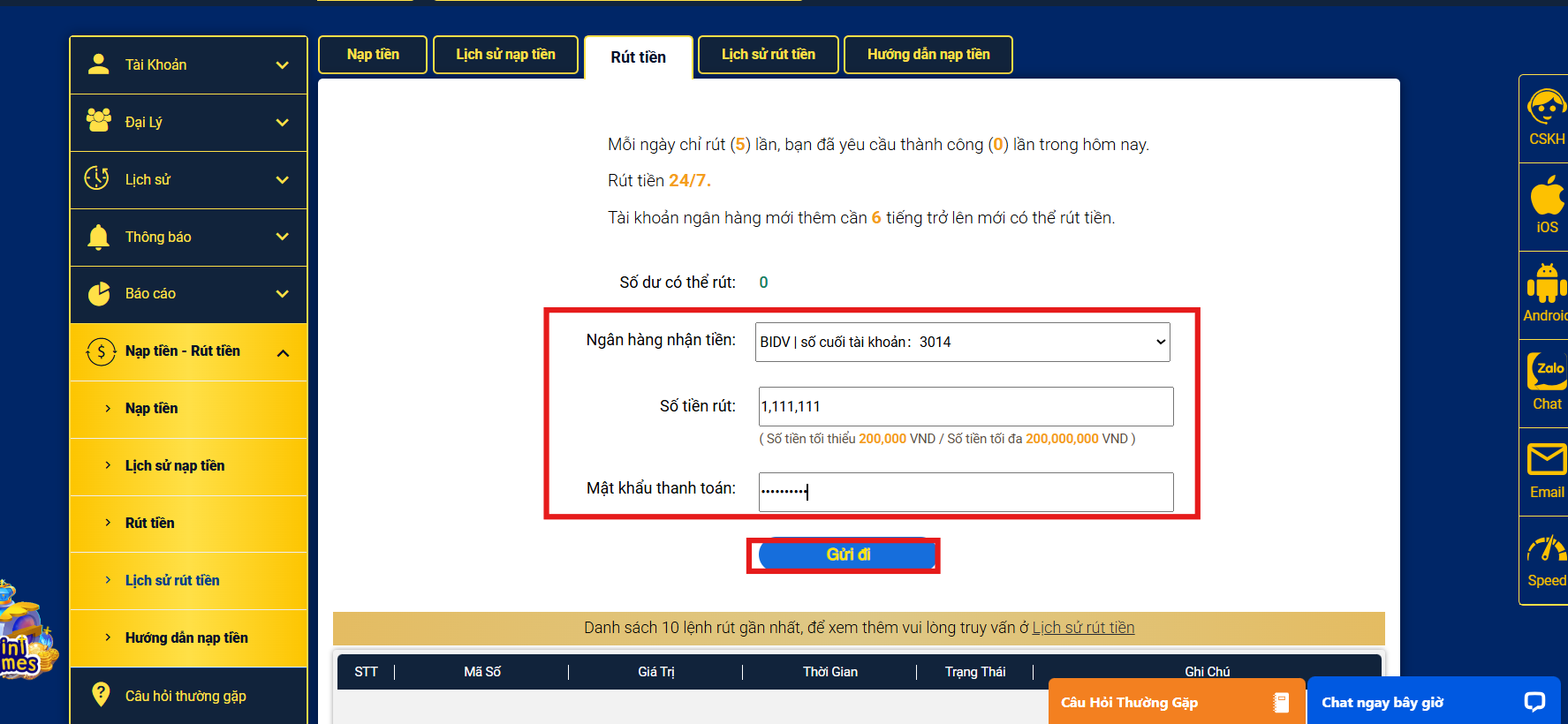
Task: Click the Số dư có thể rút value 0
Action: point(764,283)
